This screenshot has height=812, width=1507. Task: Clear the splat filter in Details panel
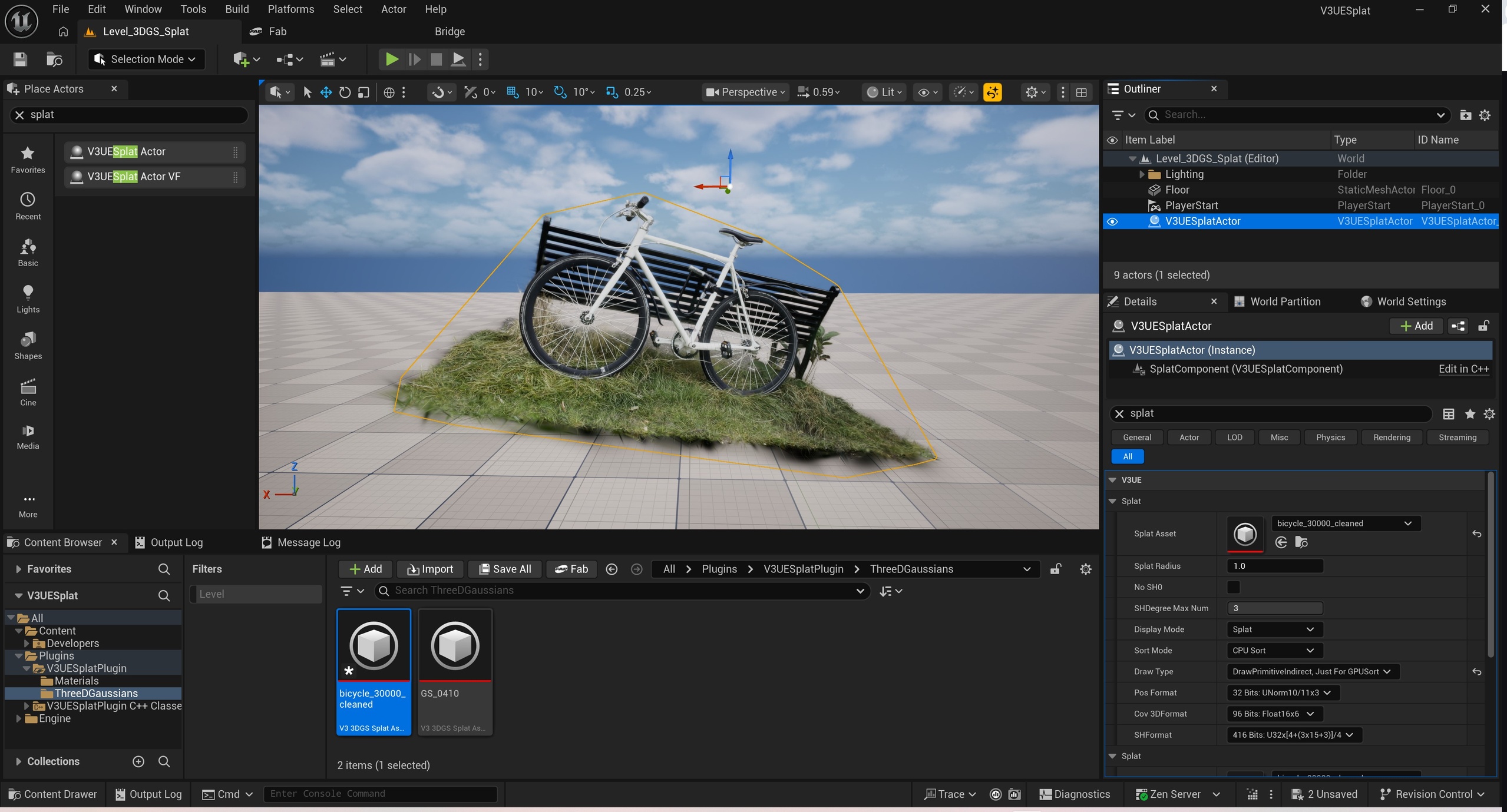point(1119,413)
